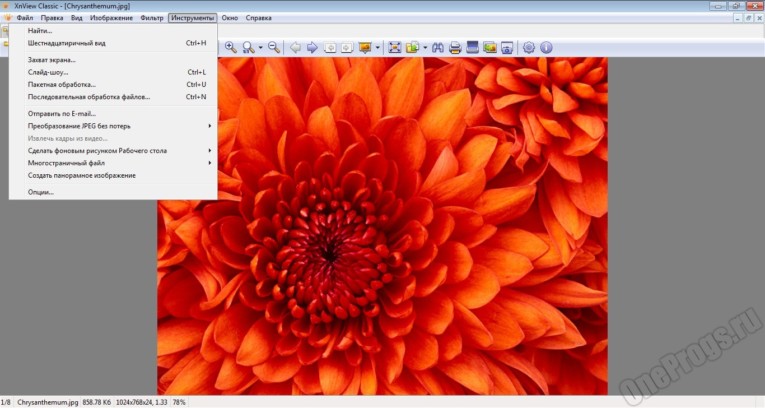Click the XnView app icon in the menu bar
The width and height of the screenshot is (765, 408).
coord(7,18)
